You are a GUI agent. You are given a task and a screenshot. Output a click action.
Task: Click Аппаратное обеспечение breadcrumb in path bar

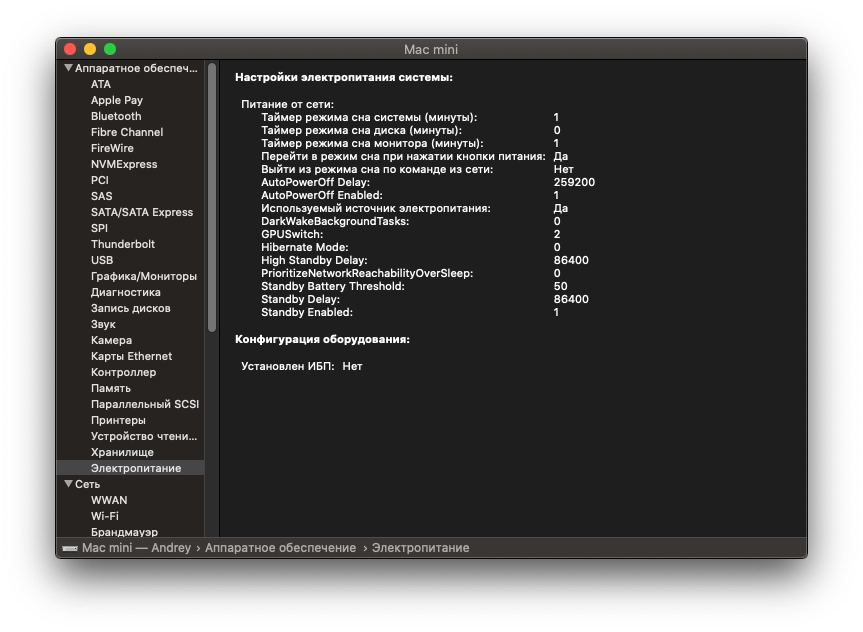[x=280, y=548]
